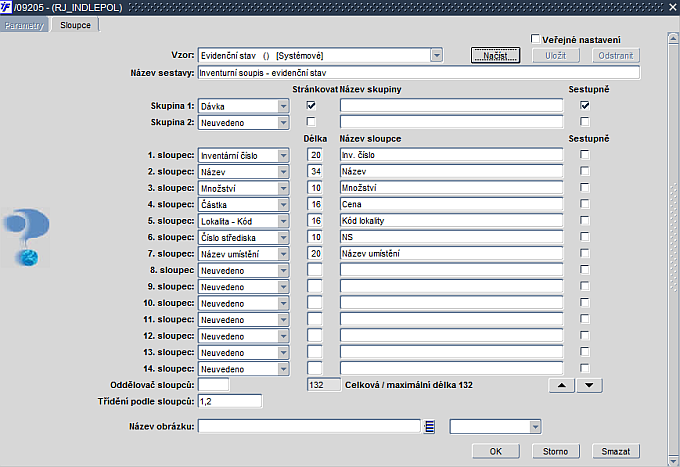Open 14. sloupec dropdown

click(283, 369)
